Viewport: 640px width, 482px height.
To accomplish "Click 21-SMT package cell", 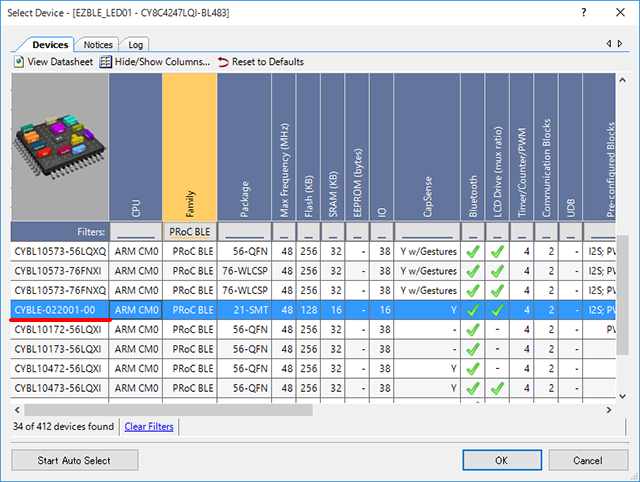I will [x=244, y=310].
